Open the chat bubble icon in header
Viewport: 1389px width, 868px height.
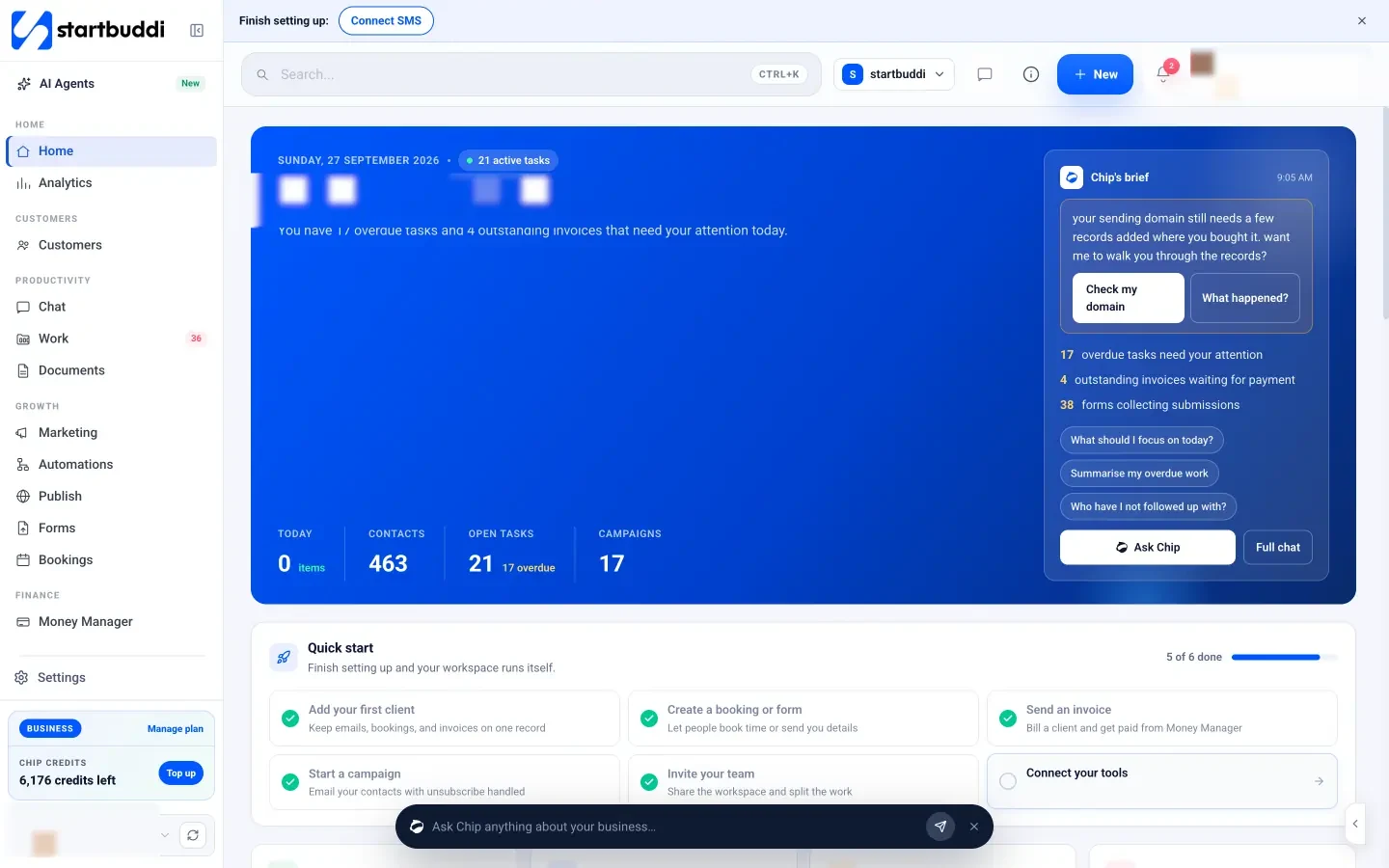click(985, 74)
